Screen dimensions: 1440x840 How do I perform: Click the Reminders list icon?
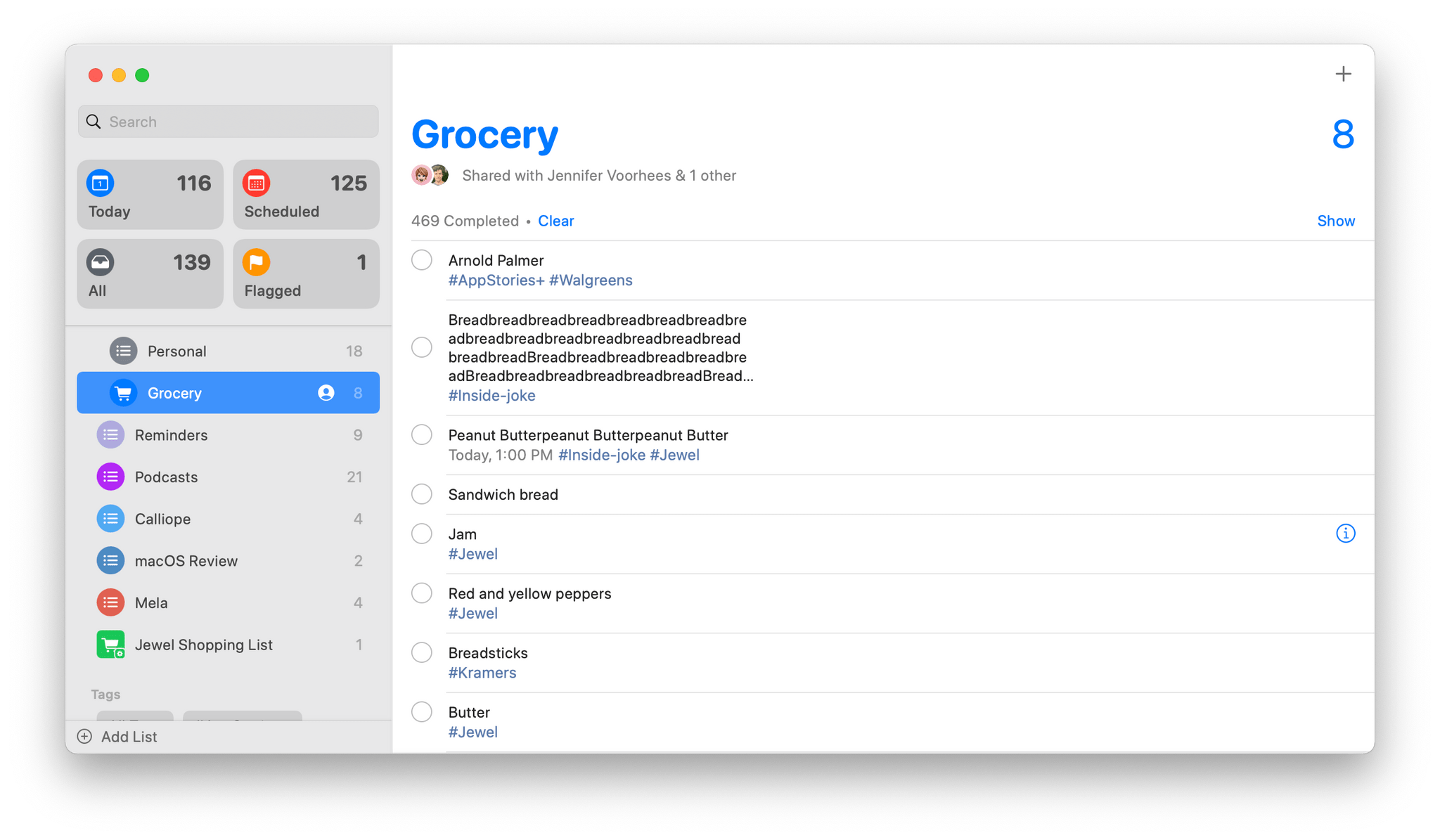point(109,434)
